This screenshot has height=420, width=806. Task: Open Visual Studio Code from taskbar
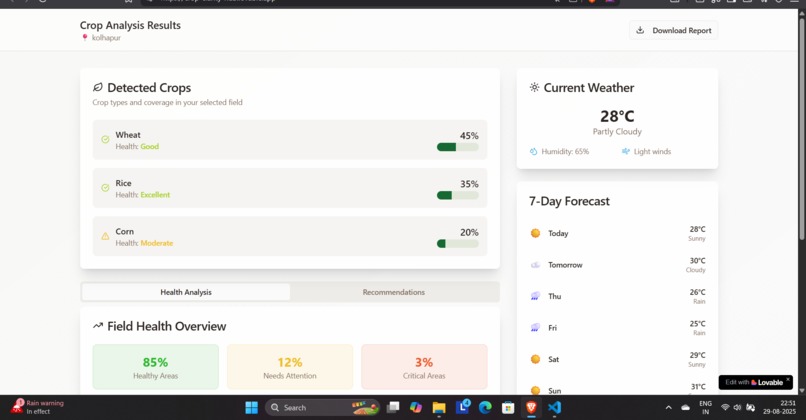tap(554, 408)
